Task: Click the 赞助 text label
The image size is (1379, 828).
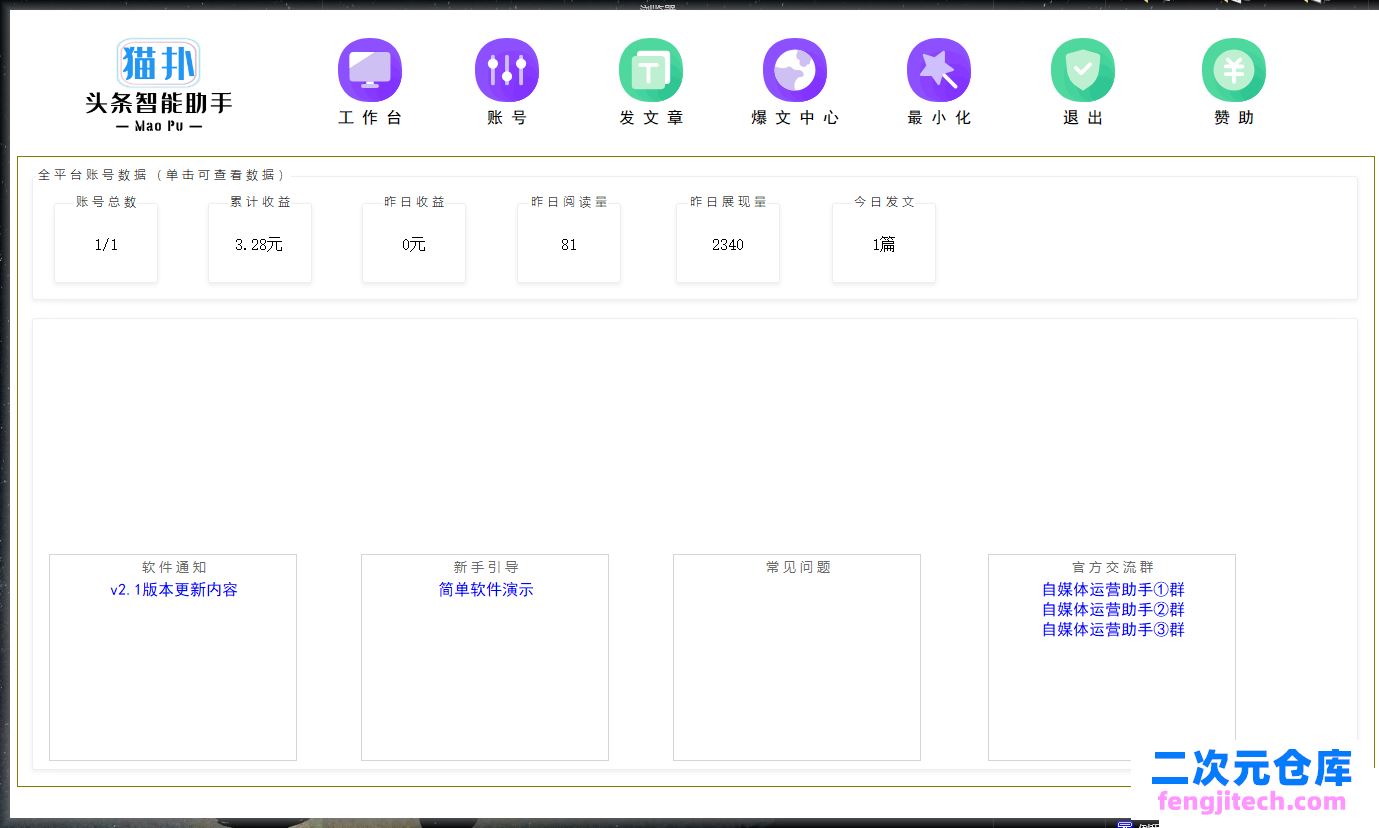Action: (x=1234, y=117)
